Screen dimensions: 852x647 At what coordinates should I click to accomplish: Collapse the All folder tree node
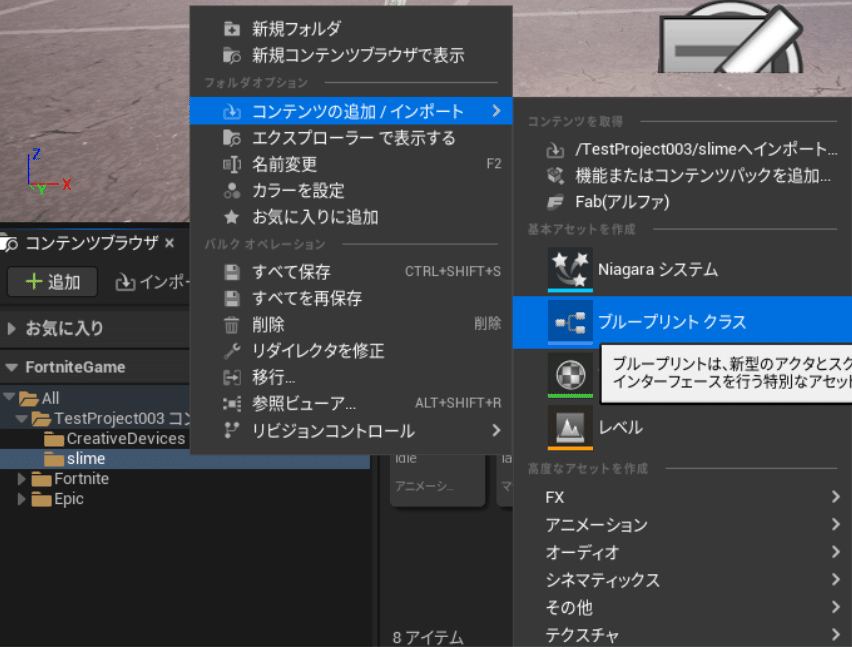(9, 397)
